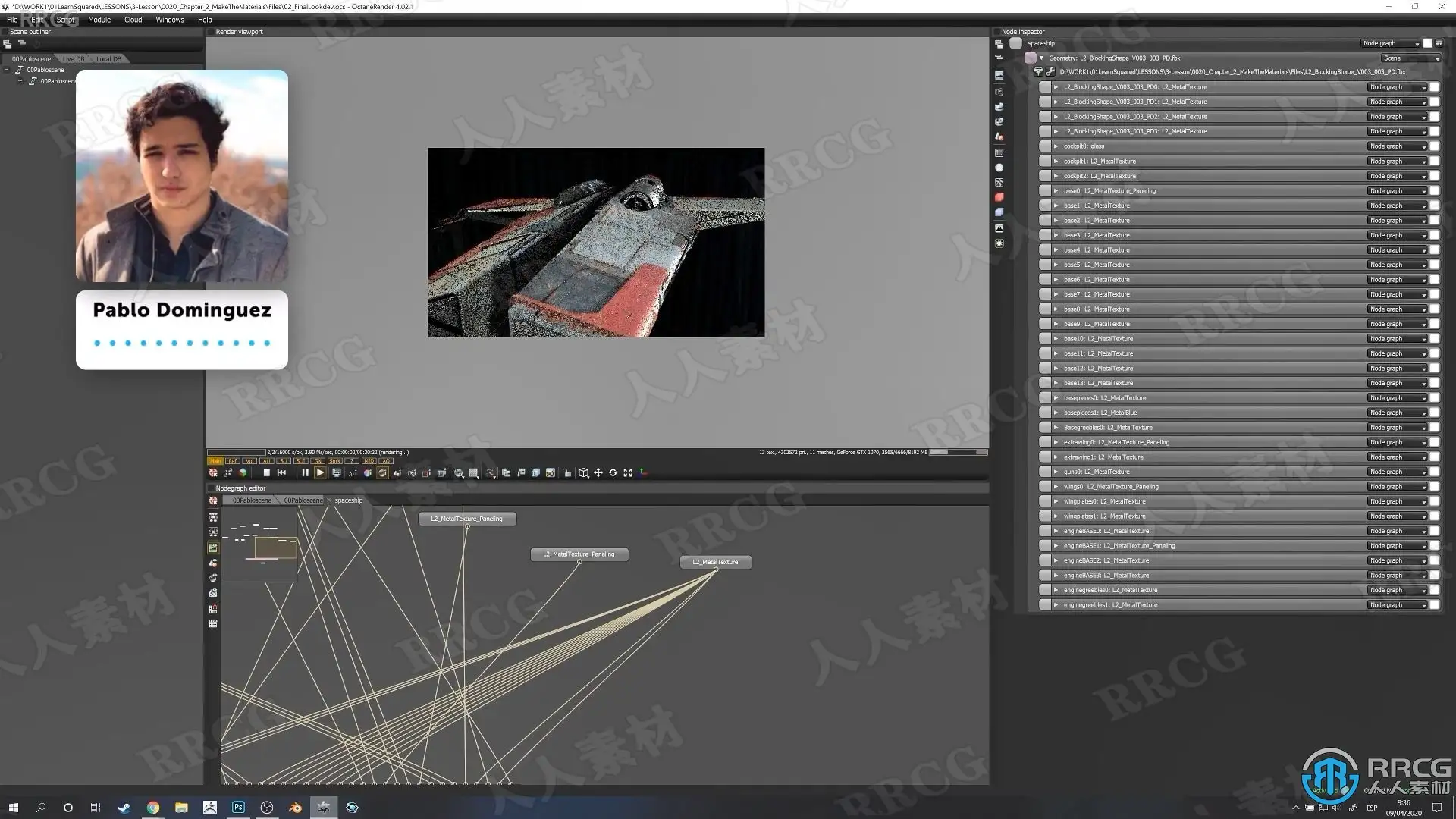Toggle checkbox on guns0: L2_MetalTexture row

click(1434, 472)
